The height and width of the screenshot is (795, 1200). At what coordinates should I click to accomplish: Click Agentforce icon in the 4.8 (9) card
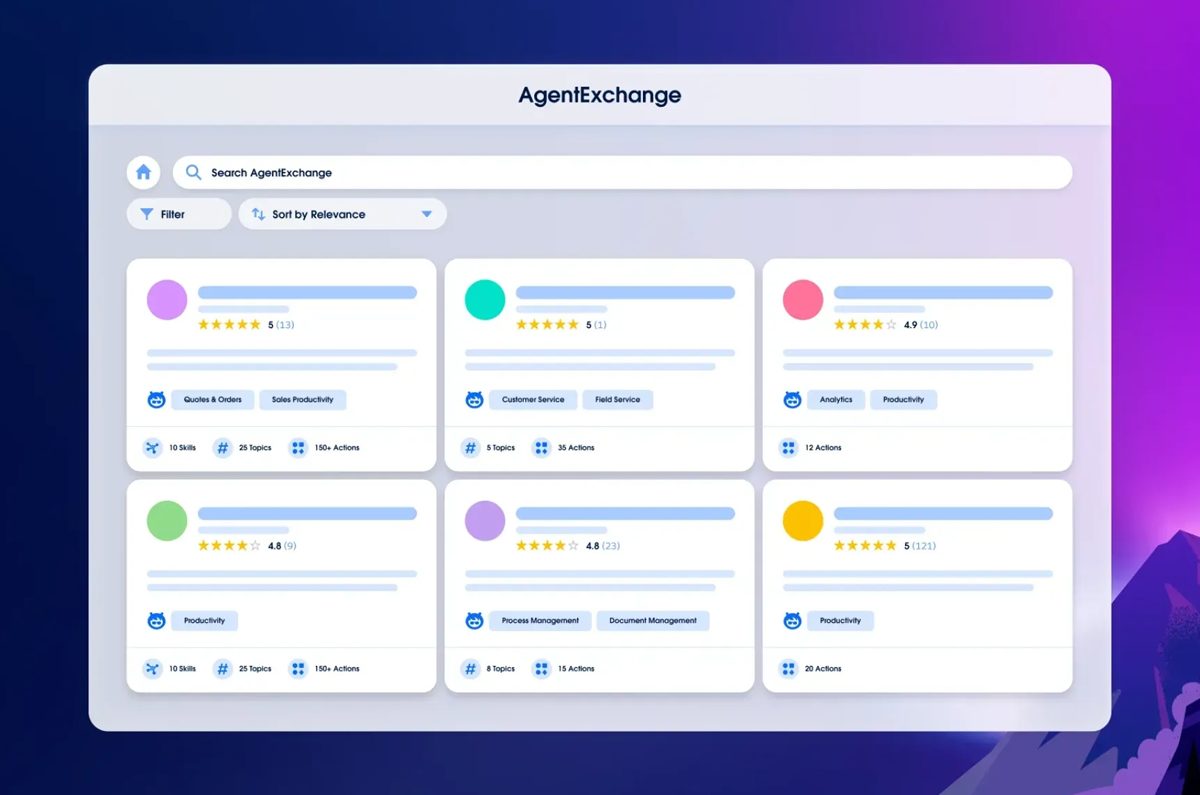click(156, 621)
